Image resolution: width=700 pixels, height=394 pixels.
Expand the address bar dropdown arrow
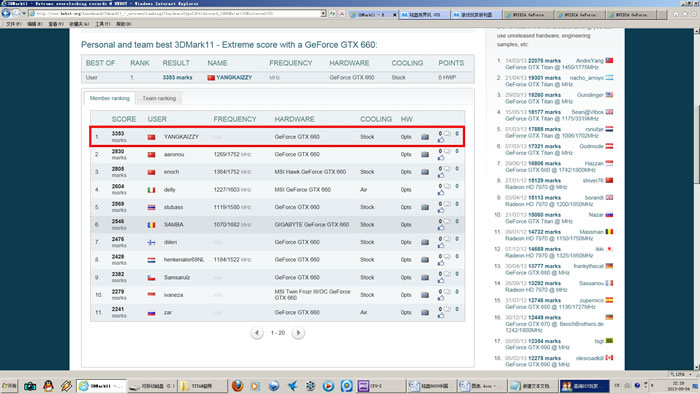[323, 14]
